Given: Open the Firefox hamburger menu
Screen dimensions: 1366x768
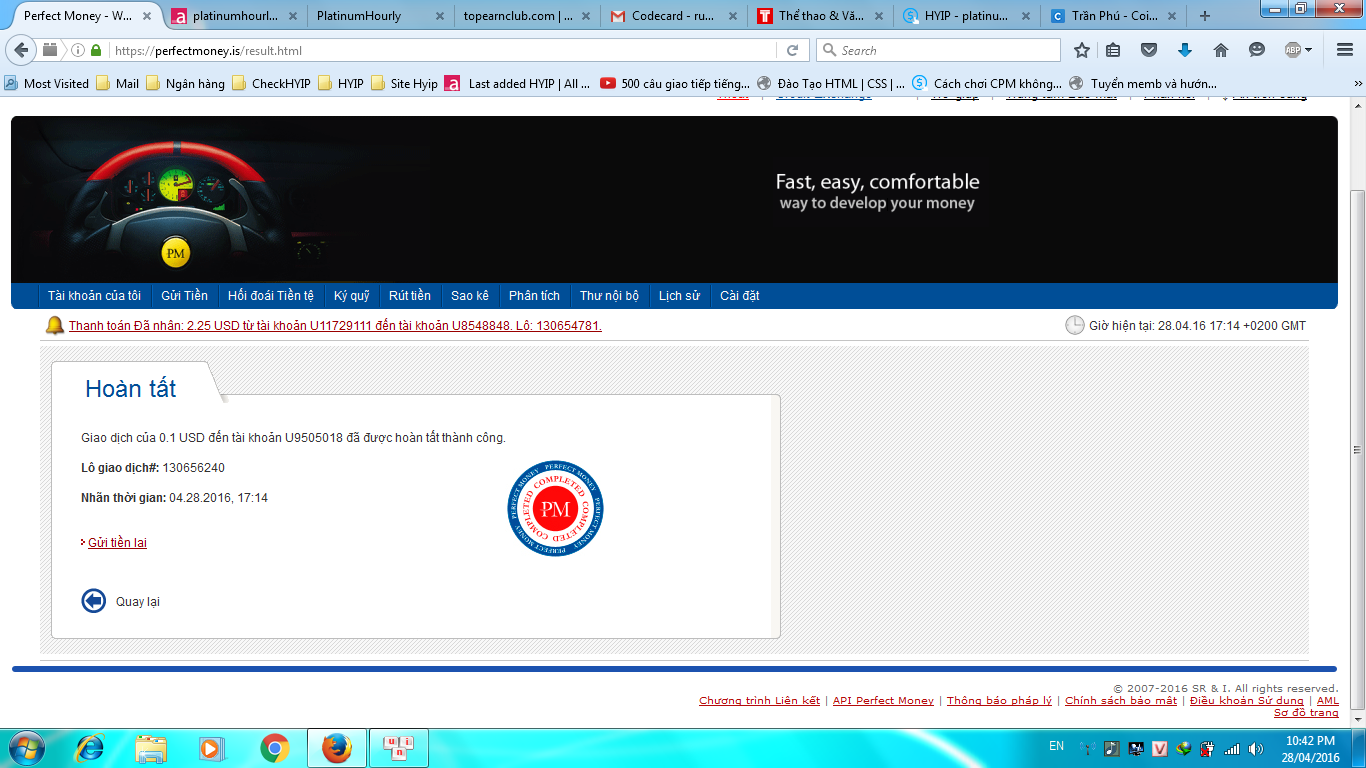Looking at the screenshot, I should click(1343, 50).
